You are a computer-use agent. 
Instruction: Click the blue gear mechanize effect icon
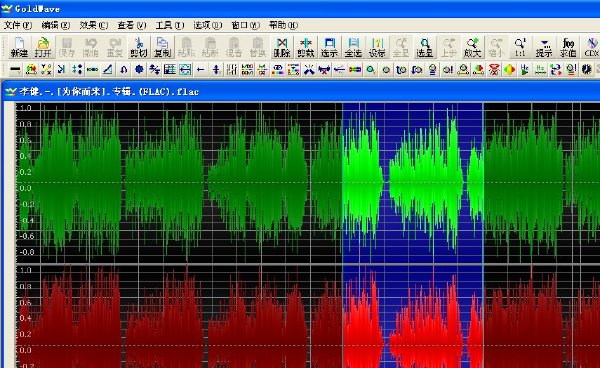tap(139, 70)
